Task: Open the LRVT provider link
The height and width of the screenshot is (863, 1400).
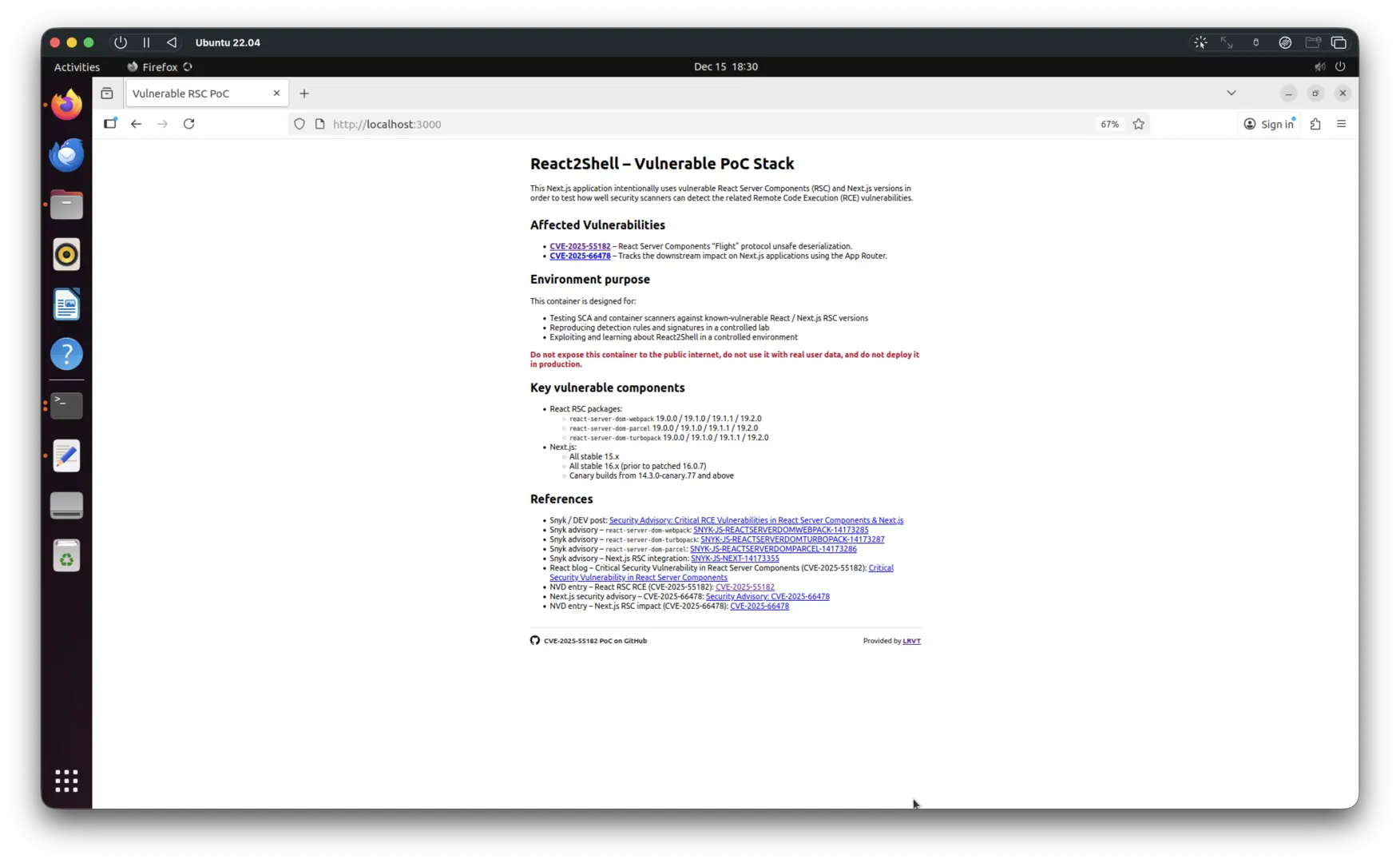Action: tap(911, 640)
